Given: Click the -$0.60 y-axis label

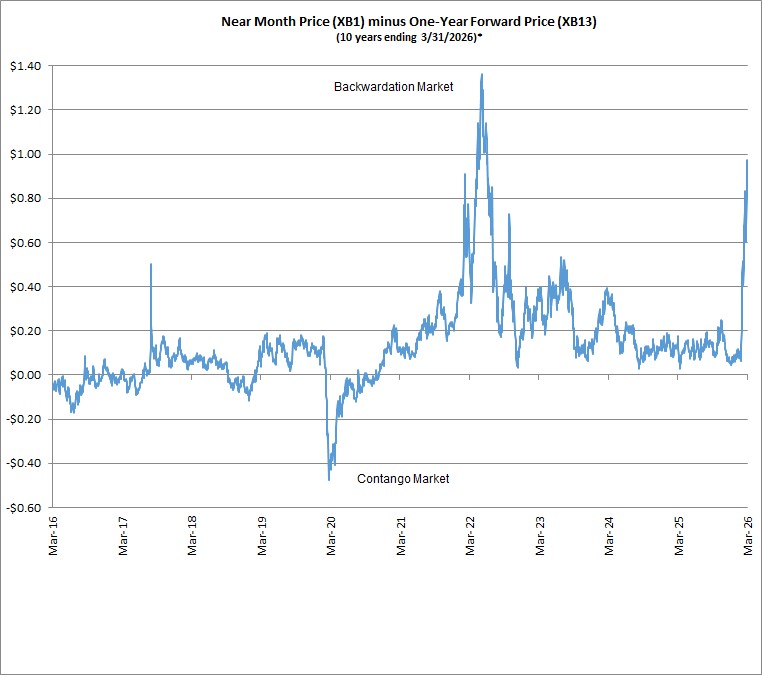Looking at the screenshot, I should click(x=24, y=508).
